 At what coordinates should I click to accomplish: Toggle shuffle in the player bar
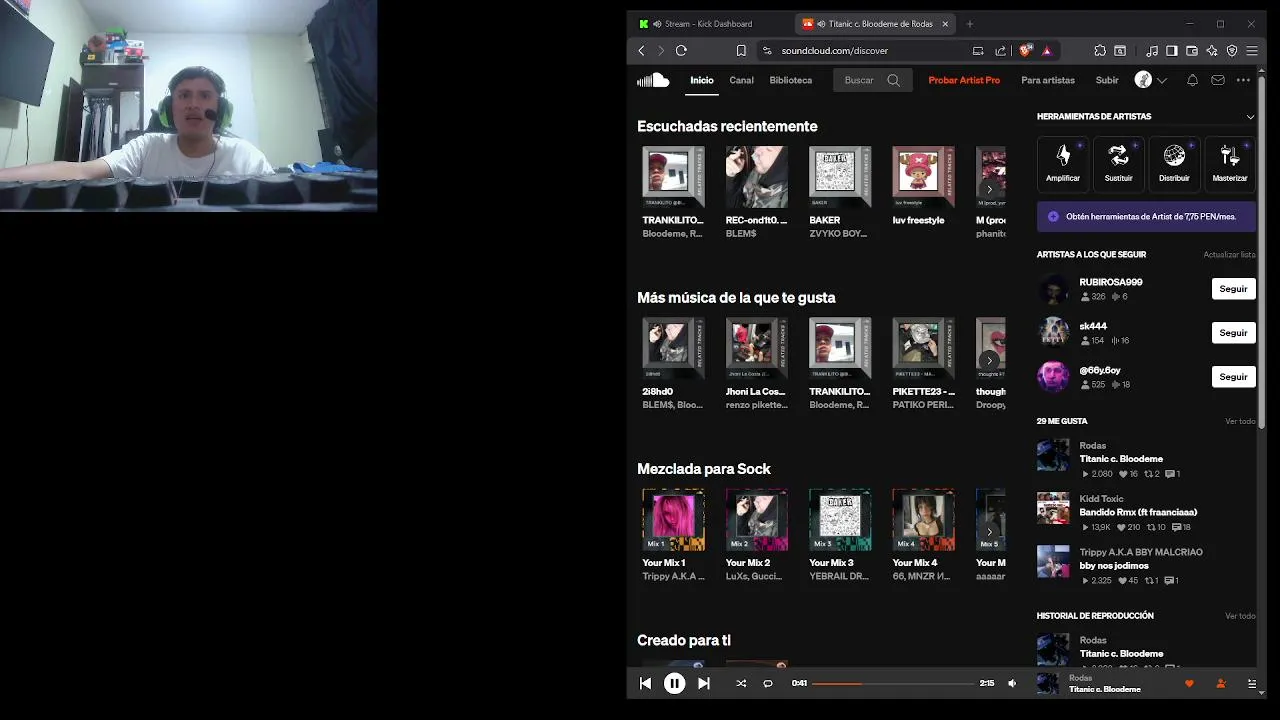tap(741, 683)
